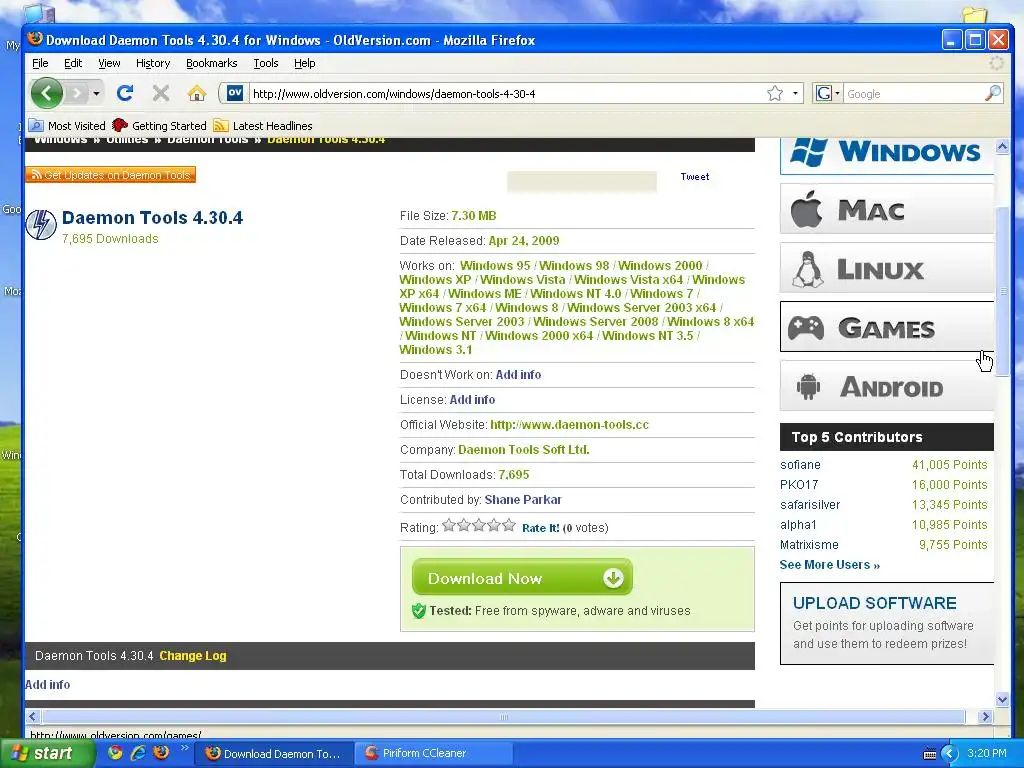Click the horizontal scrollbar right arrow
The height and width of the screenshot is (768, 1024).
pos(985,716)
